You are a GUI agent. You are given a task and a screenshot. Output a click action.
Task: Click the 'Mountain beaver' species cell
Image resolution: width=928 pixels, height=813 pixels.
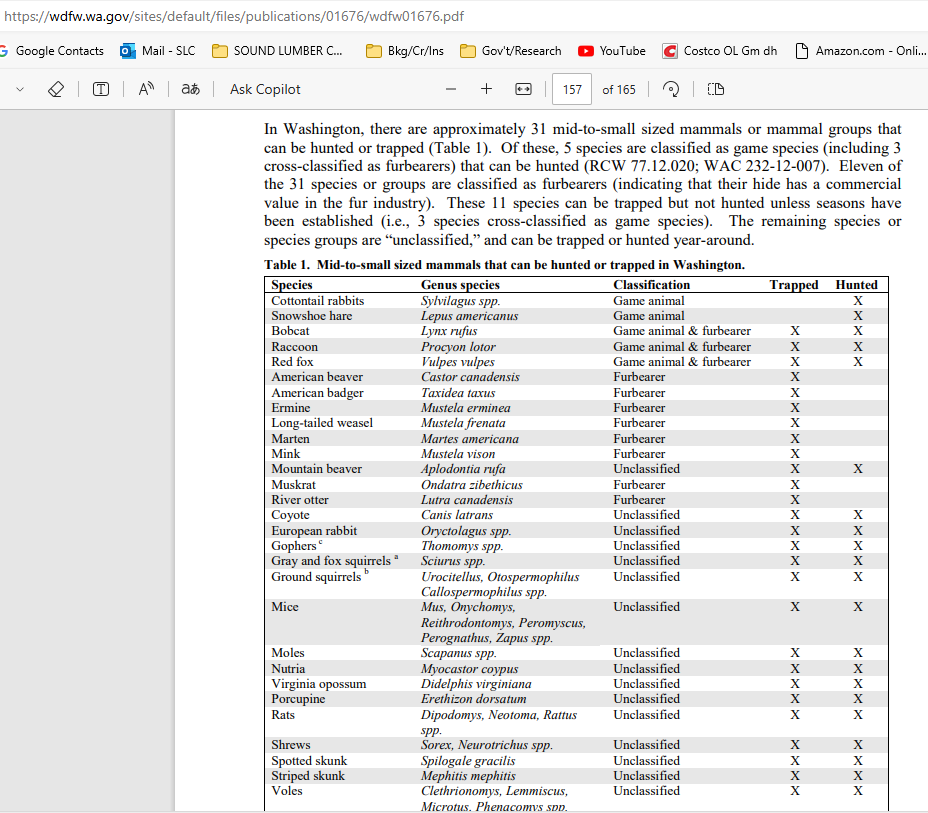[x=317, y=469]
